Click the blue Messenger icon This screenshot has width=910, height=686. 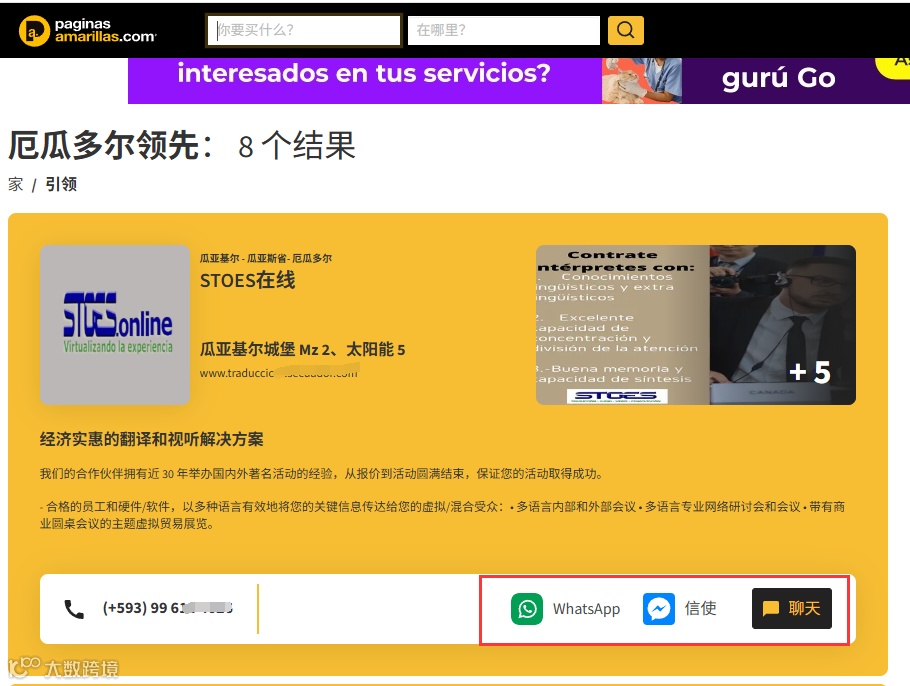pos(659,609)
